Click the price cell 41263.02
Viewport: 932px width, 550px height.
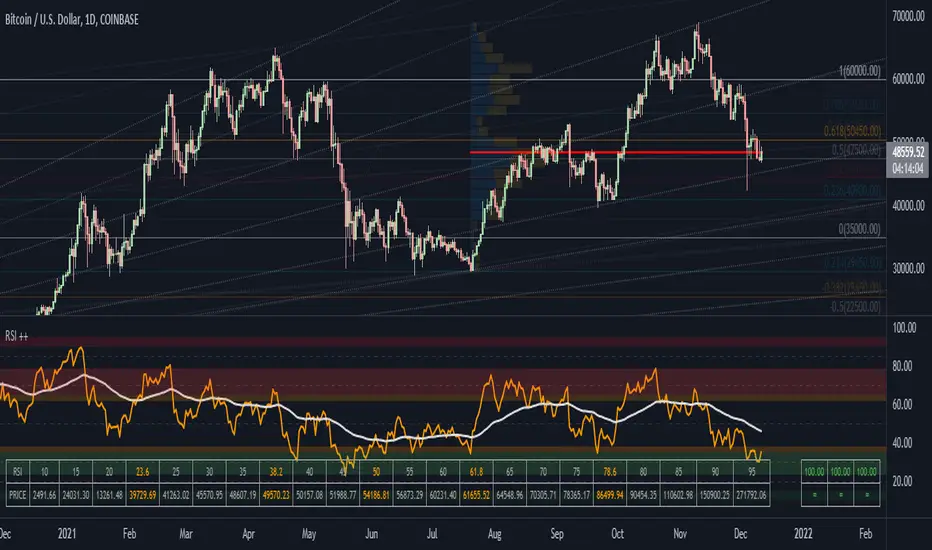(x=176, y=495)
